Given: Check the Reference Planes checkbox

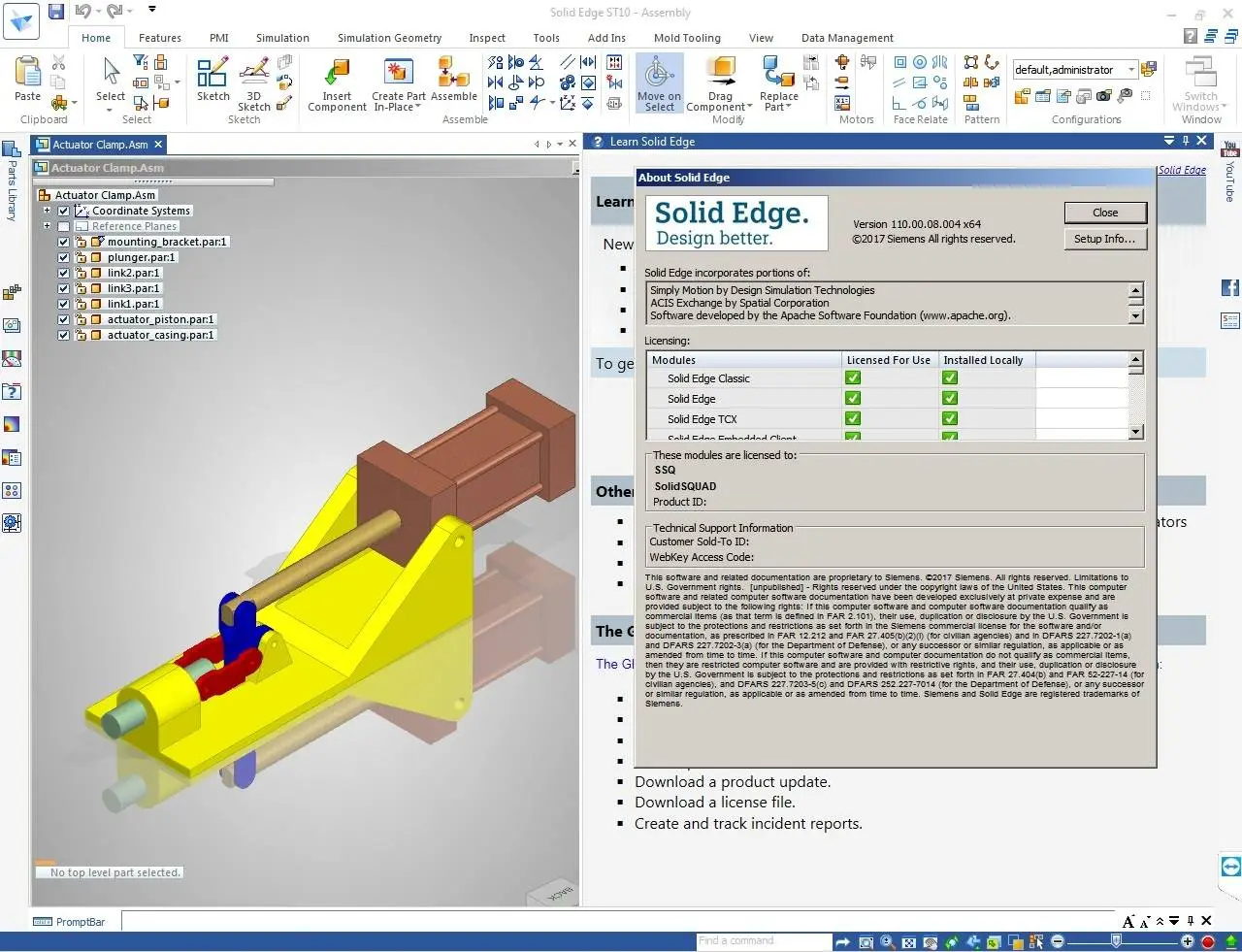Looking at the screenshot, I should pos(64,226).
